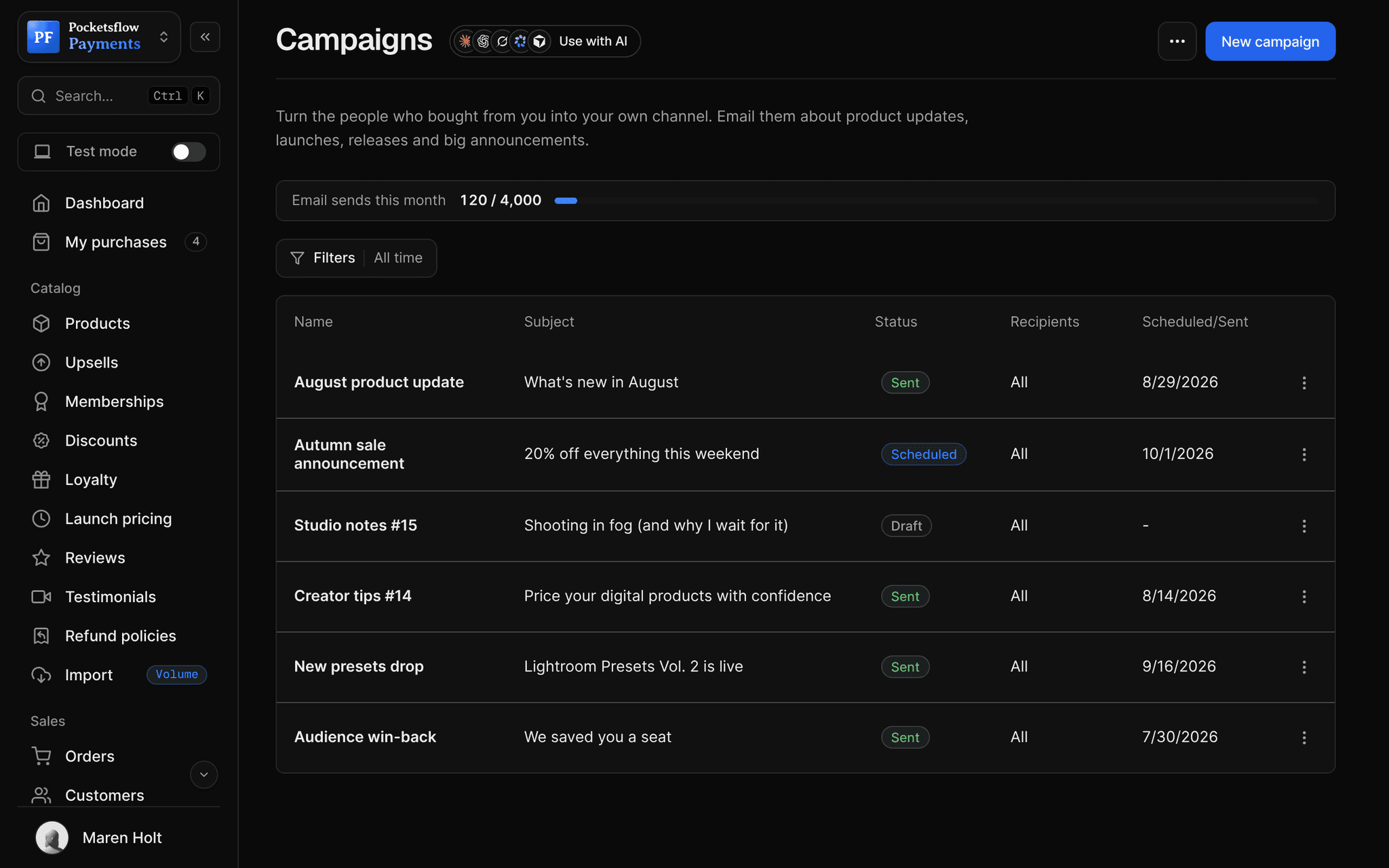1389x868 pixels.
Task: Open row menu for Creator tips #14
Action: [1304, 596]
